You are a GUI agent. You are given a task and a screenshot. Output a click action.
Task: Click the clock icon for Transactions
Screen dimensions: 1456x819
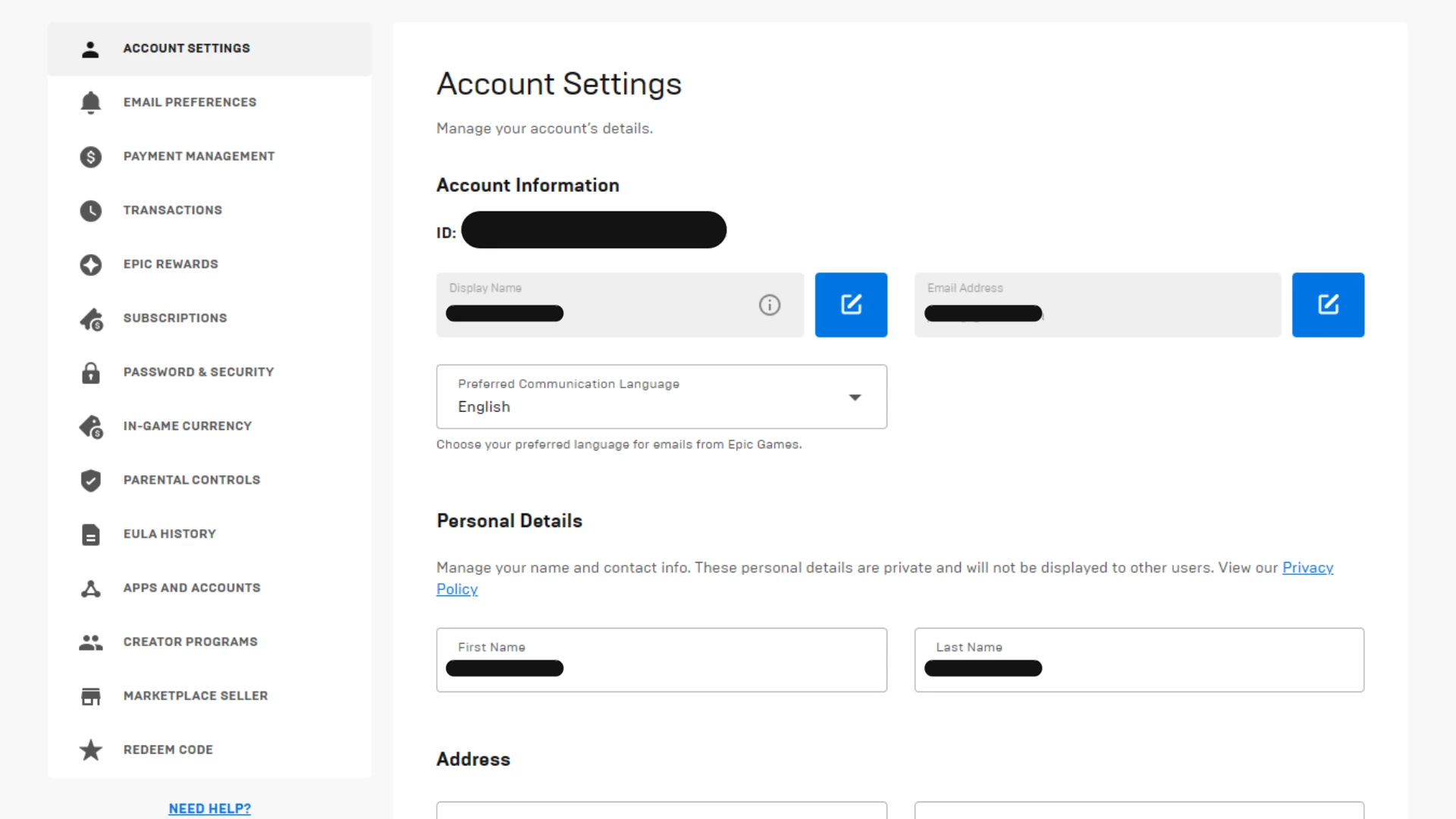90,210
